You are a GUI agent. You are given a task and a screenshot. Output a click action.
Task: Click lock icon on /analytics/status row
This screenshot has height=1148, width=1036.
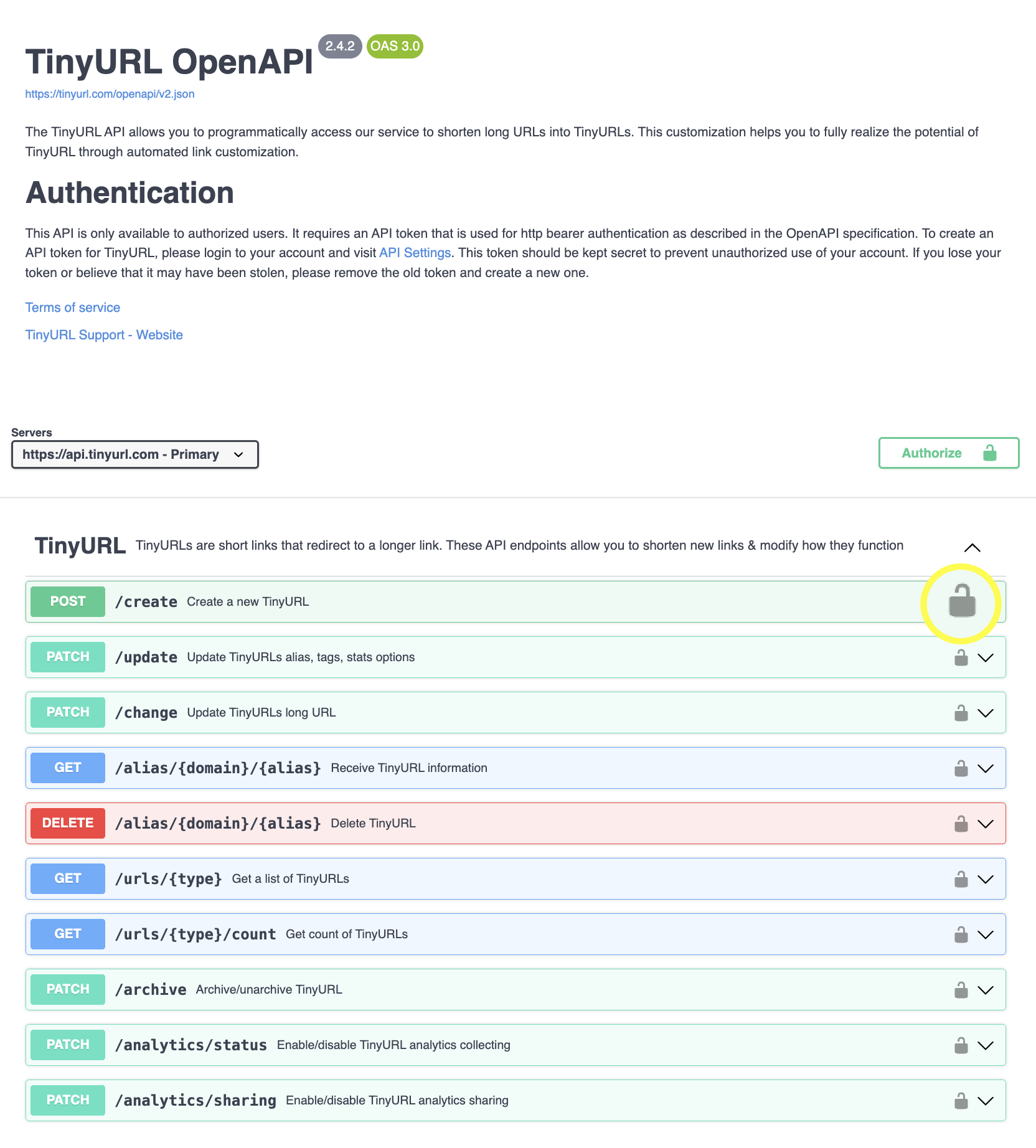tap(961, 1045)
